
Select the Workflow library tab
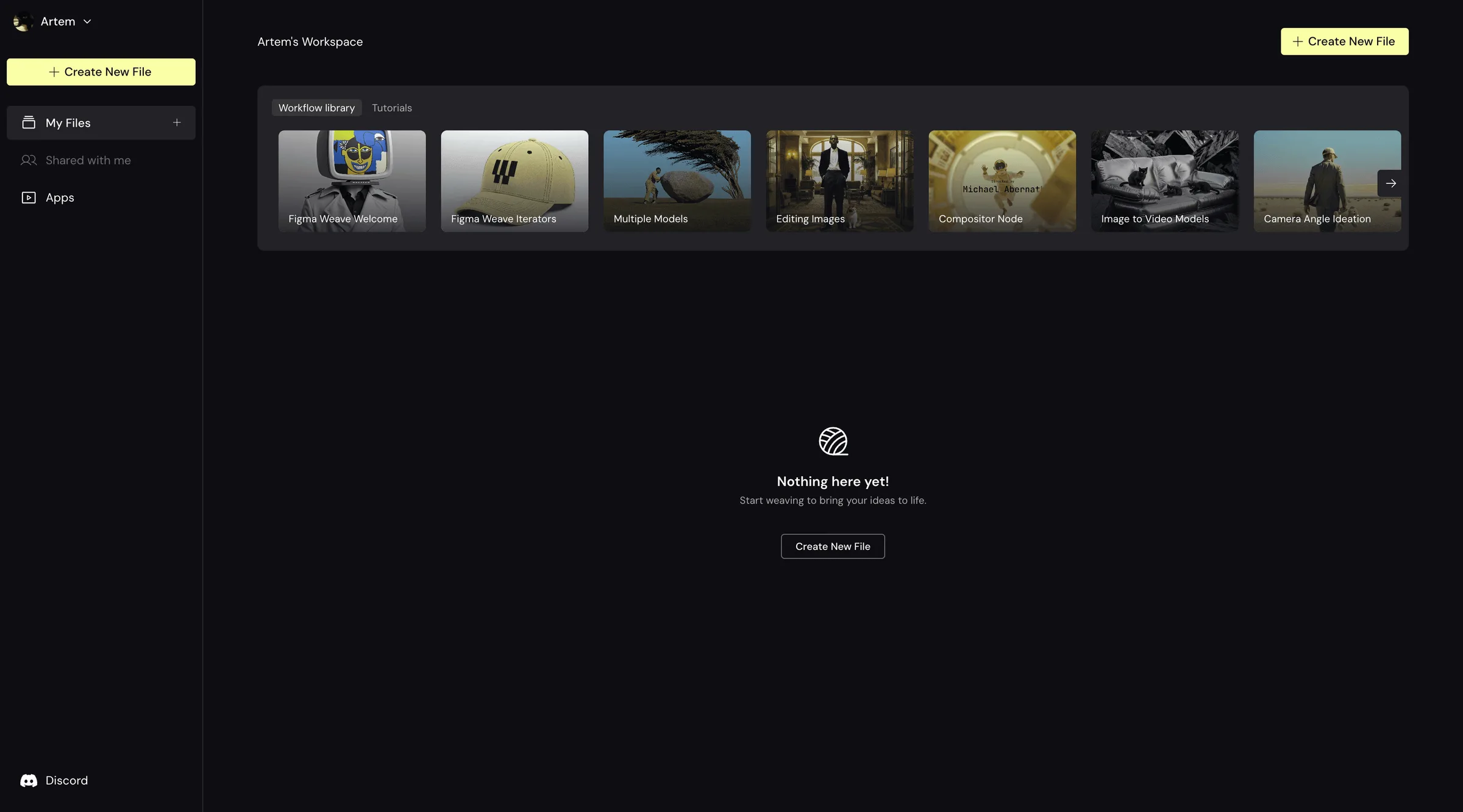(x=316, y=108)
